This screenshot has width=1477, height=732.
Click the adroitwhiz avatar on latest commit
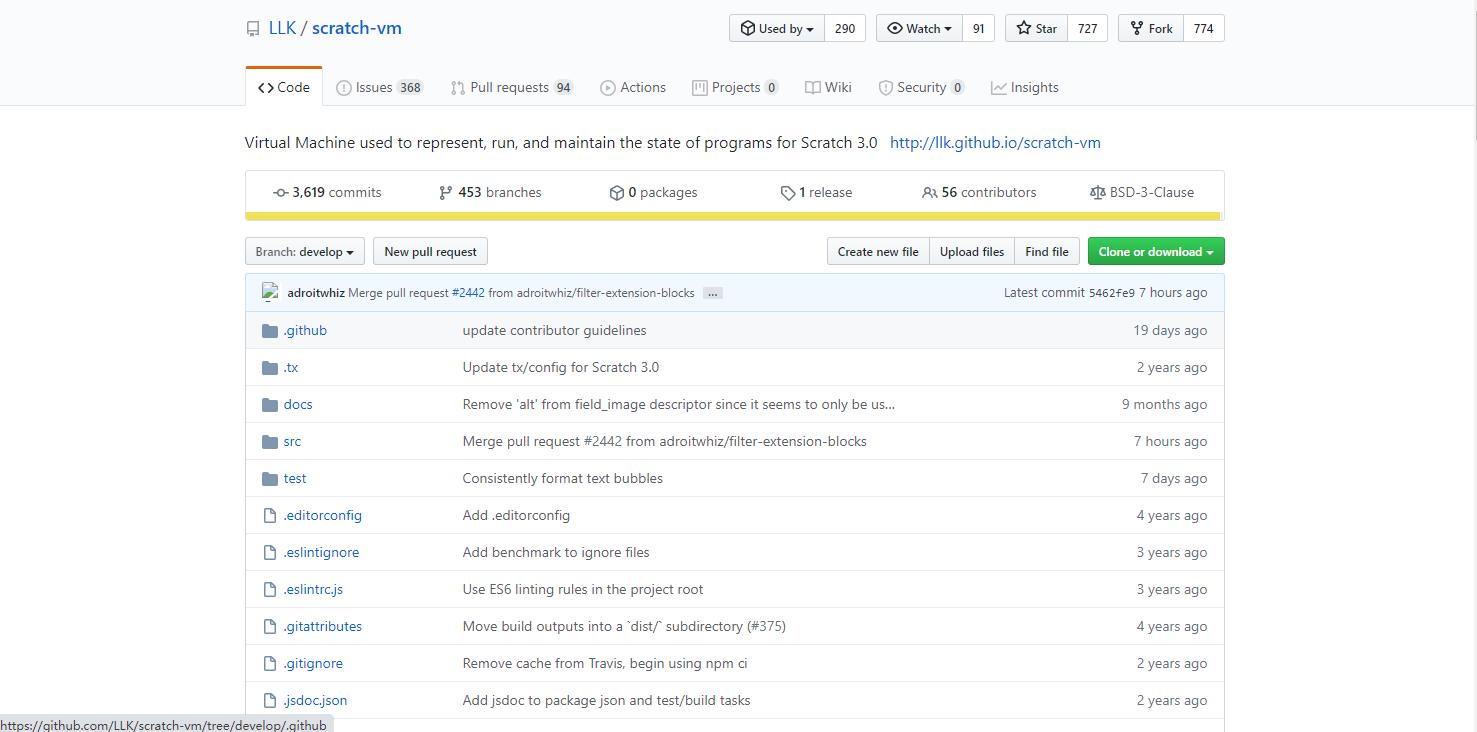point(270,293)
